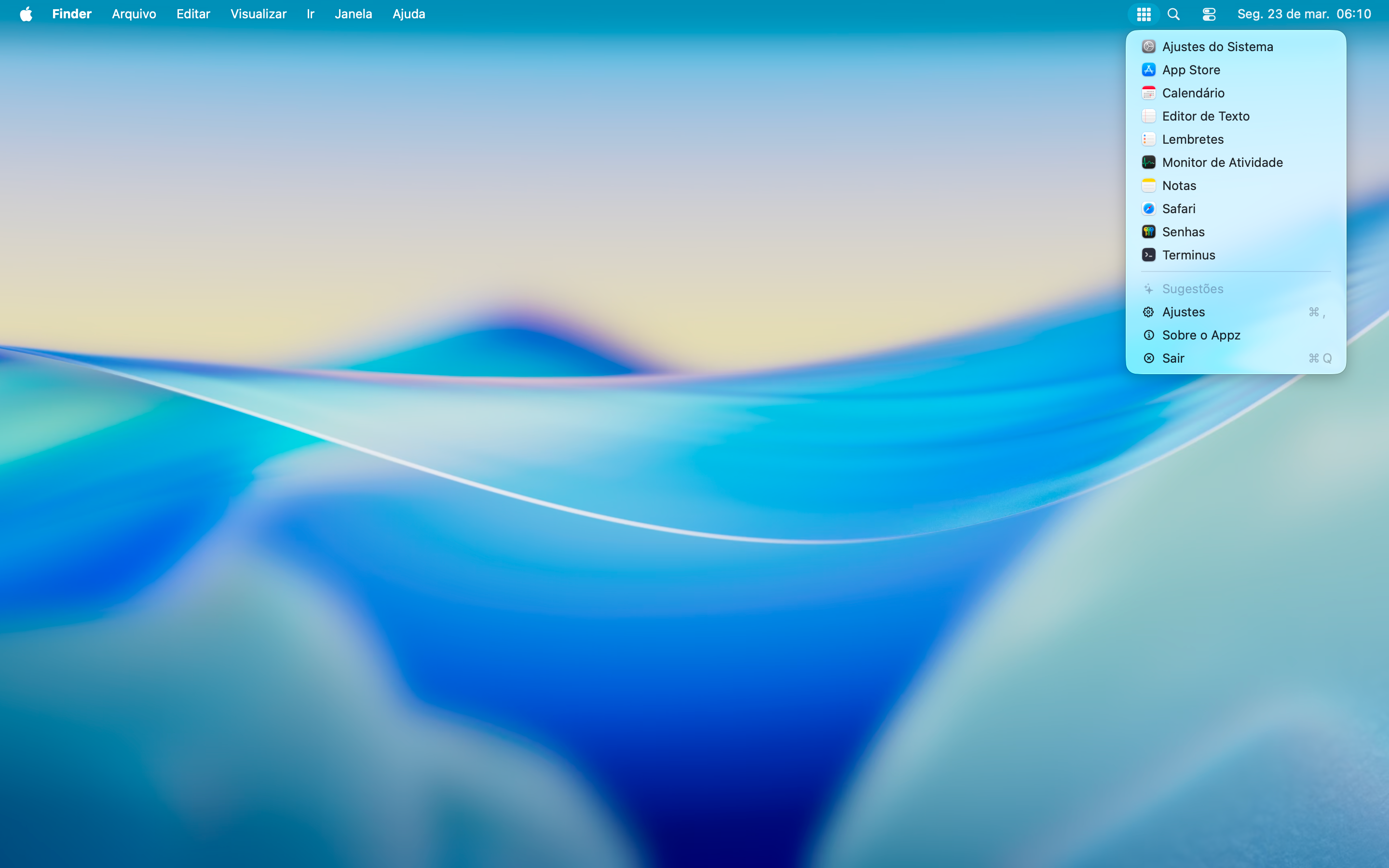This screenshot has height=868, width=1389.
Task: Open Monitor de Atividade
Action: pos(1222,163)
